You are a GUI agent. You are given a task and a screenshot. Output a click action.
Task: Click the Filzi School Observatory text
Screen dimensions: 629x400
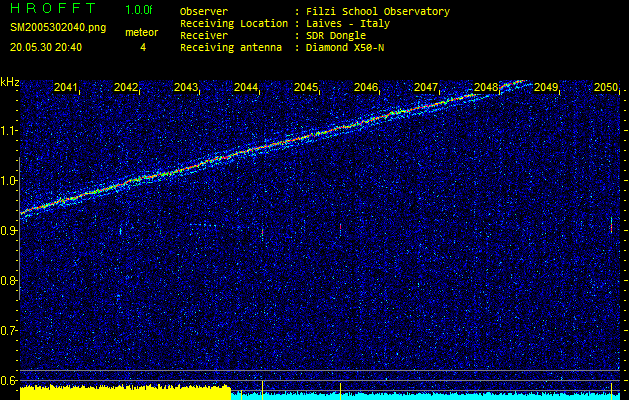tap(377, 12)
